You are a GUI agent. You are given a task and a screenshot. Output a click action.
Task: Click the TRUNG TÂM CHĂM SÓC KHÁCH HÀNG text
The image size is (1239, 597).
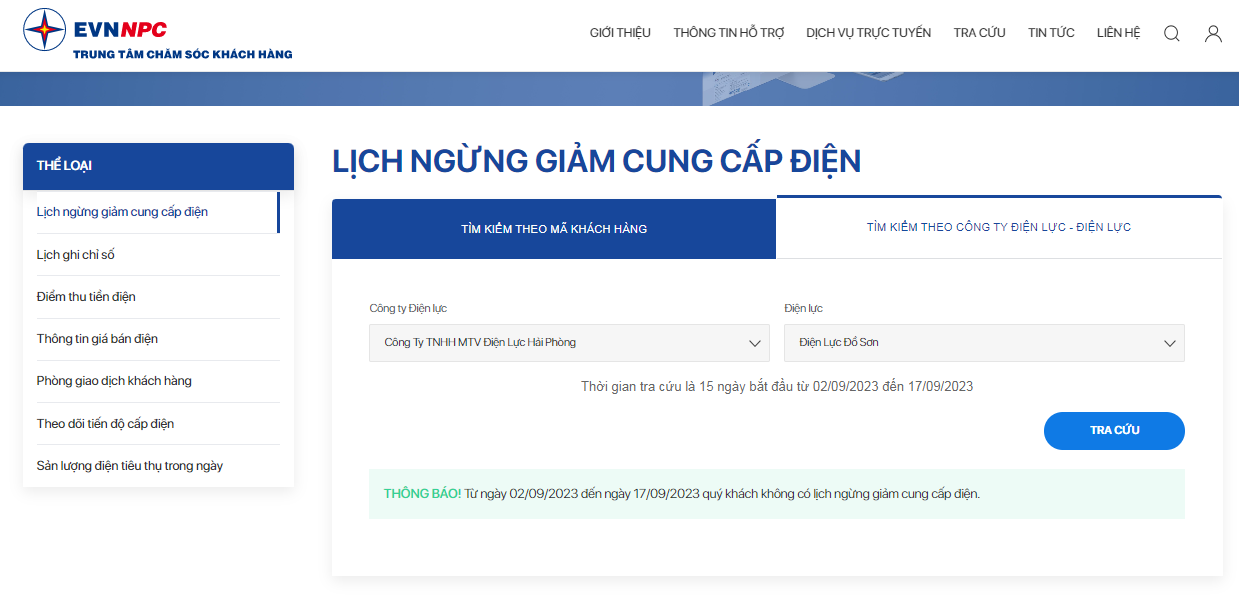tap(183, 54)
